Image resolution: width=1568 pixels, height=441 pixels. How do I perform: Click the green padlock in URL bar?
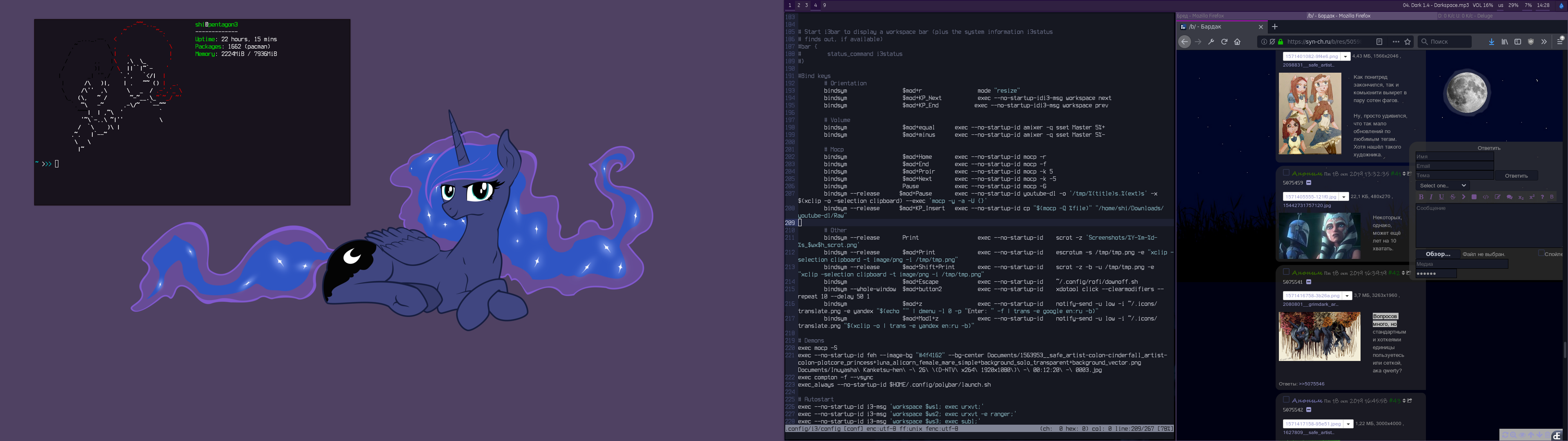pyautogui.click(x=1281, y=41)
